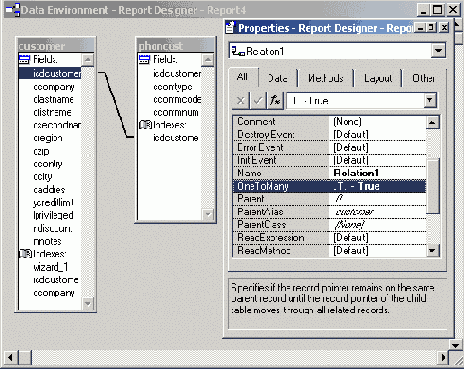
Task: Switch to the Data tab
Action: pos(277,78)
